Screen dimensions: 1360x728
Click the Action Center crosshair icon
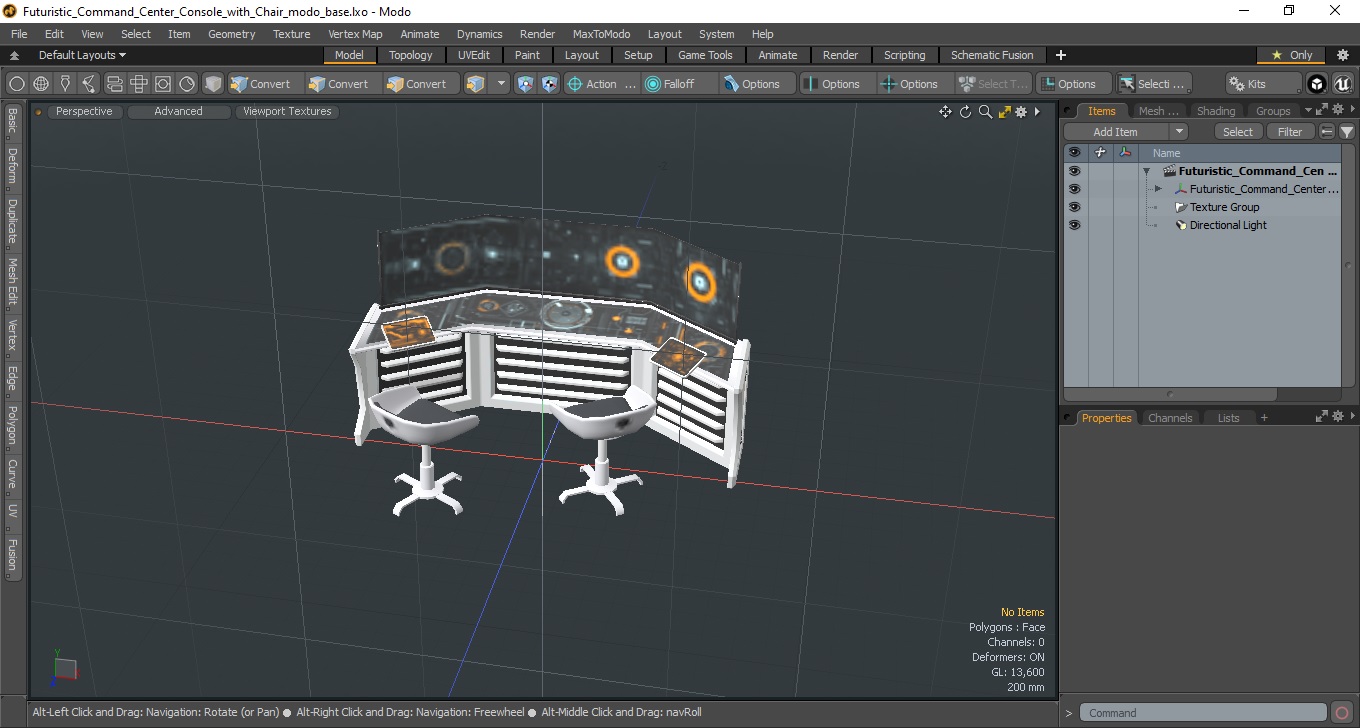click(575, 84)
